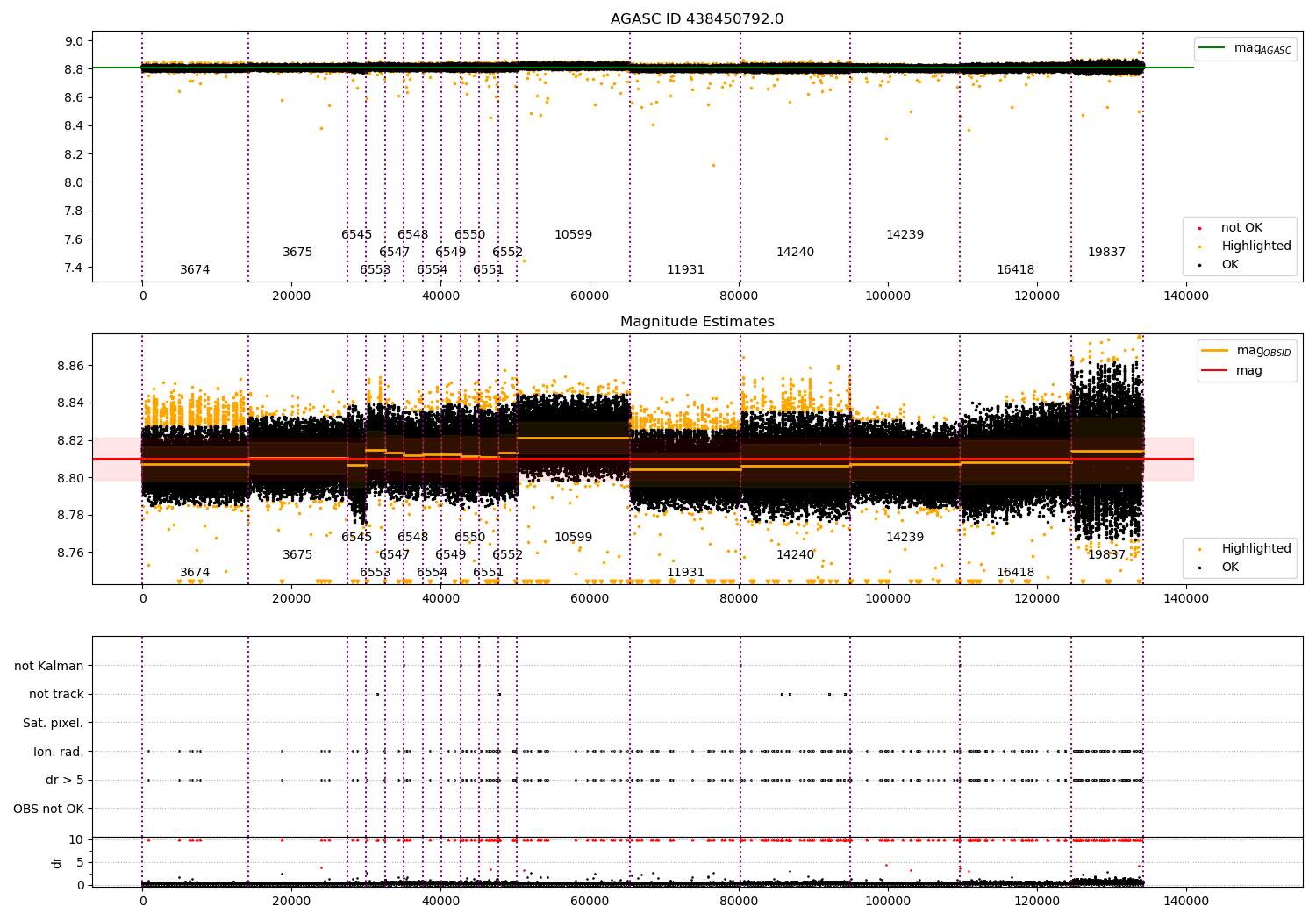
Task: Click the 'not track' row label
Action: click(x=56, y=695)
